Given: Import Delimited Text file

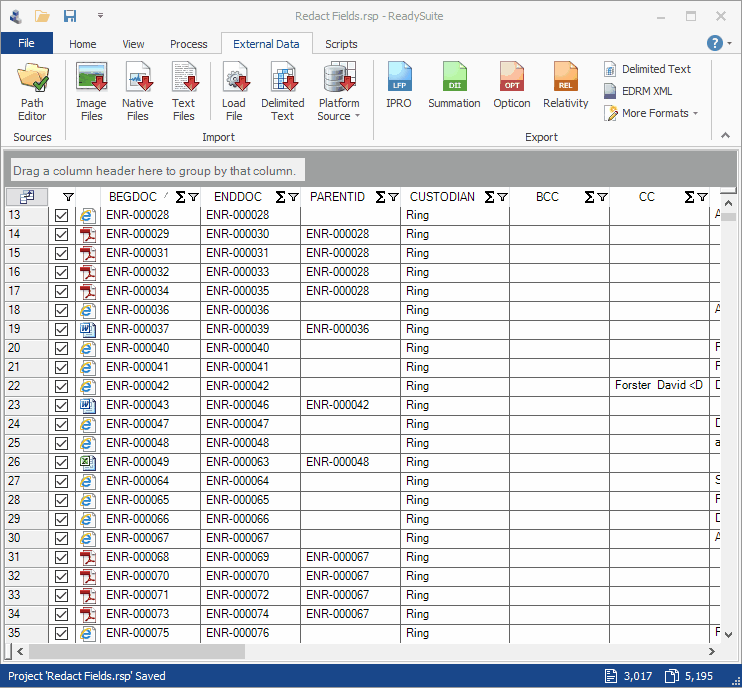Looking at the screenshot, I should (x=283, y=92).
